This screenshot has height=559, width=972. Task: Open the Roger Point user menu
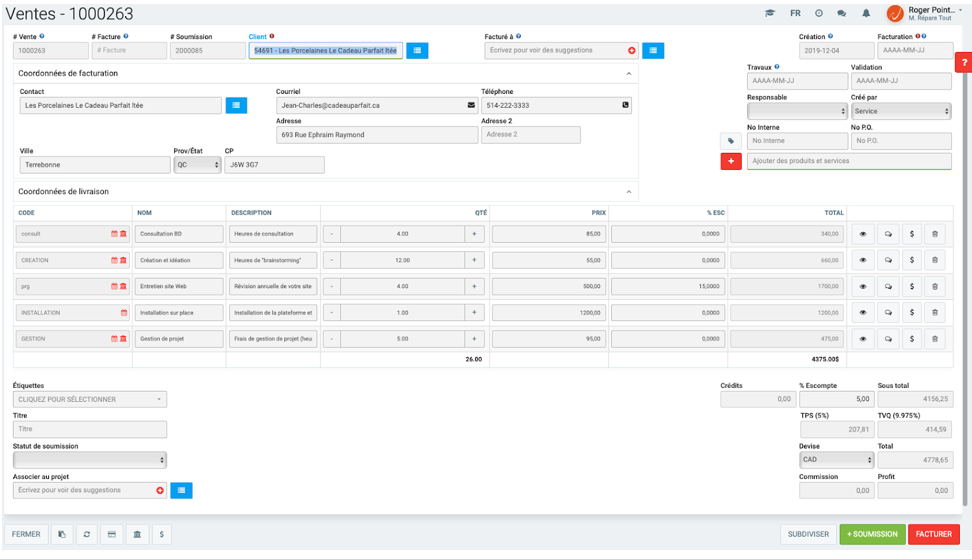[x=925, y=14]
